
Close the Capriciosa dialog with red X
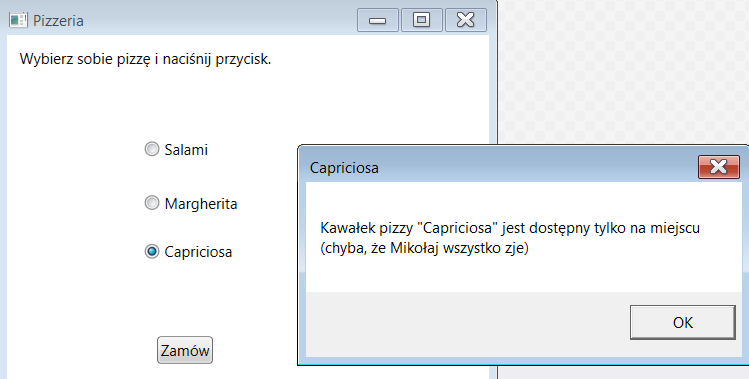718,167
